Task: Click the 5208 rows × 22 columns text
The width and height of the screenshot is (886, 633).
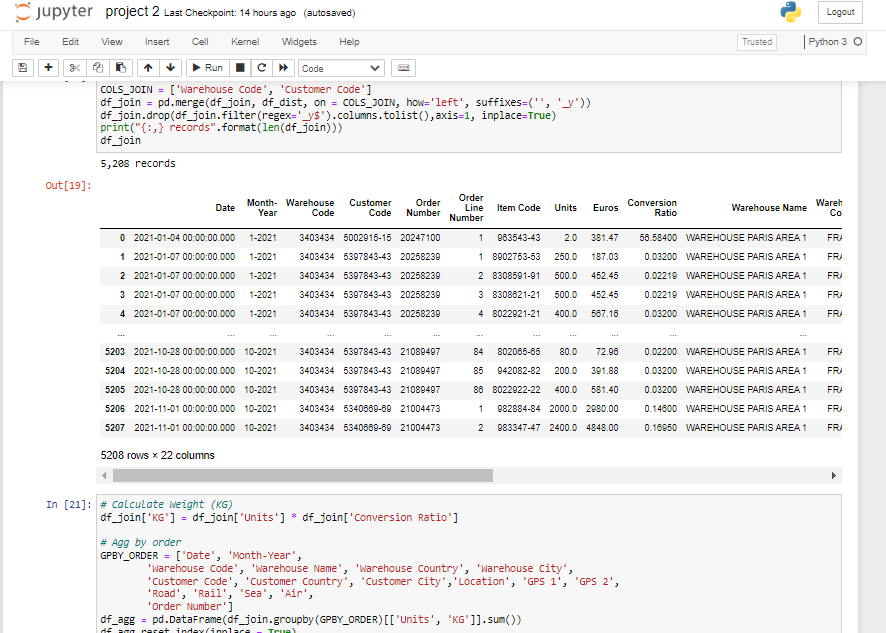Action: [x=158, y=456]
